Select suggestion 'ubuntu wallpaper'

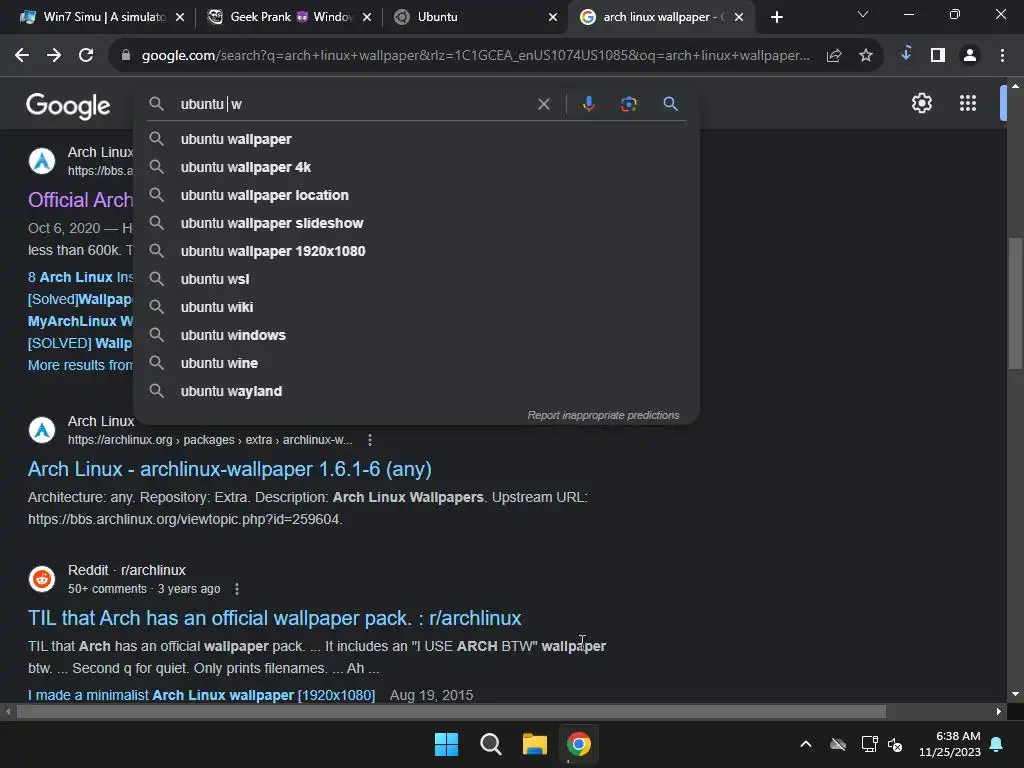pyautogui.click(x=416, y=139)
